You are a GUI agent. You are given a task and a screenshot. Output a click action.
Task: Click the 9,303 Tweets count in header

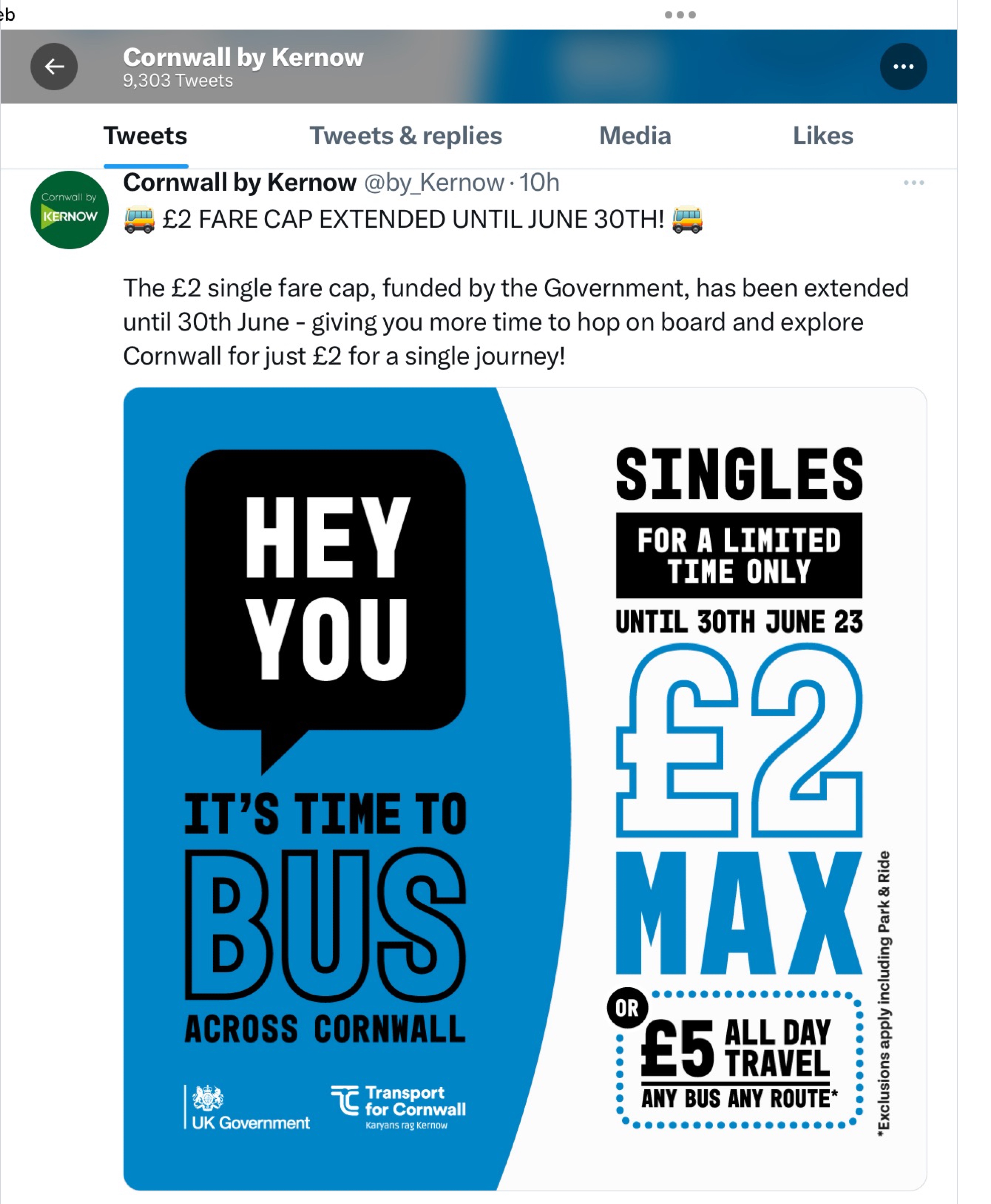tap(178, 81)
